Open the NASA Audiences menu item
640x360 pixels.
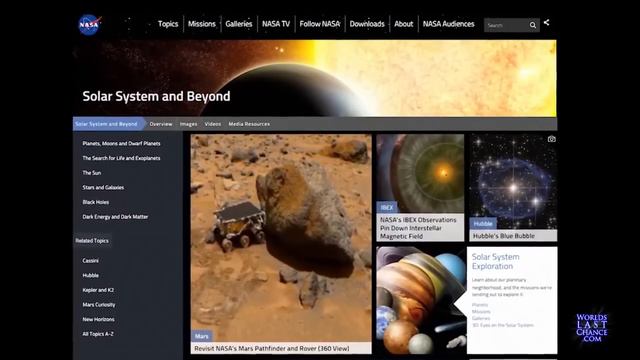[x=449, y=24]
